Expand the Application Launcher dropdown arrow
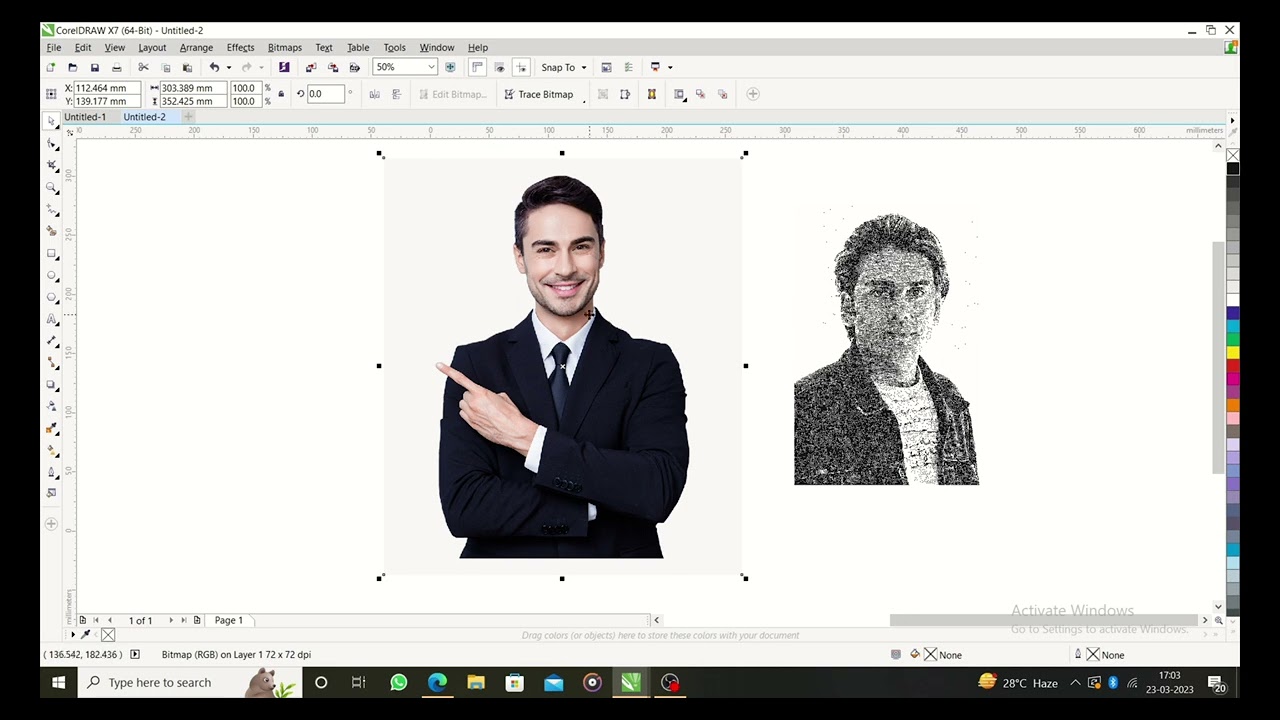Screen dimensions: 1280x720 [670, 67]
